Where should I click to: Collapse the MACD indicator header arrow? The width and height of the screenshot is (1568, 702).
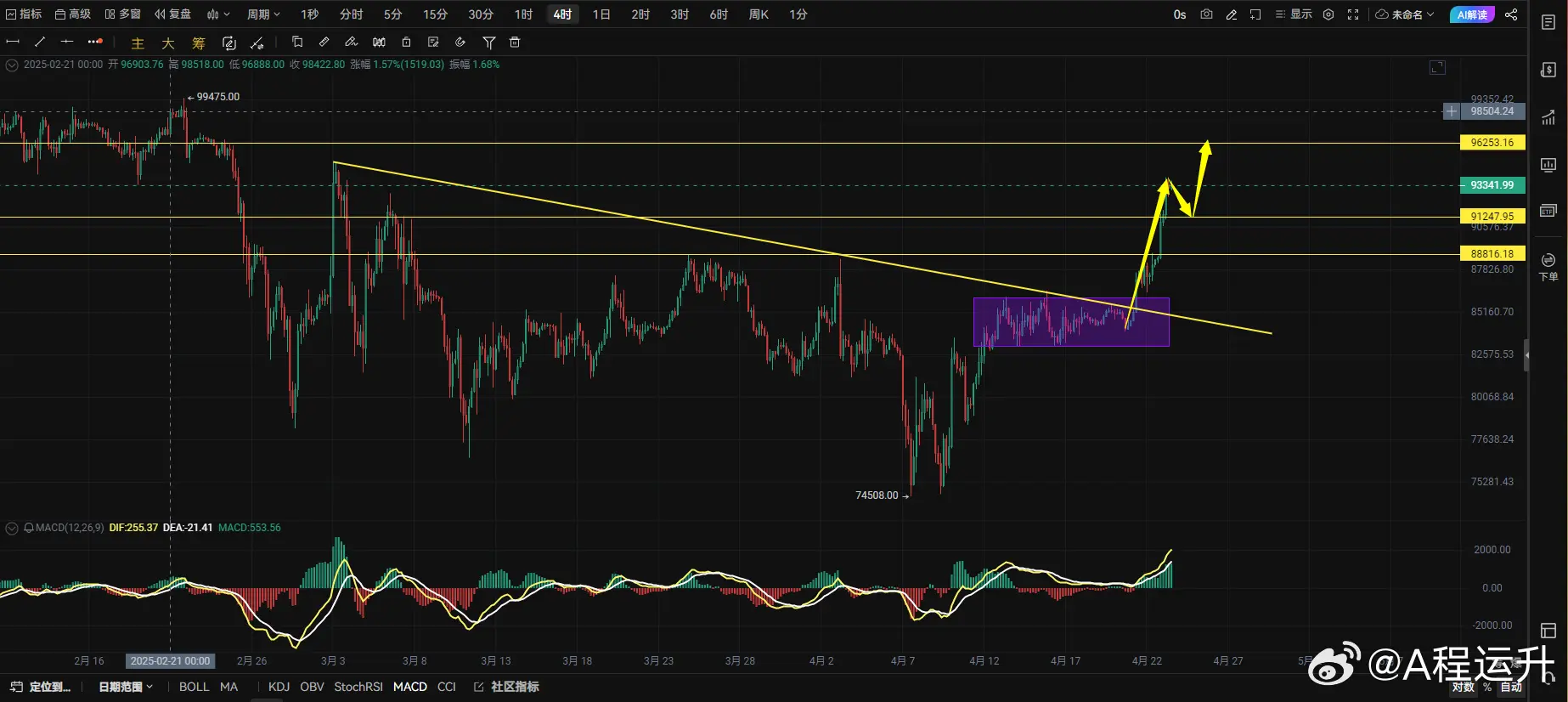click(12, 528)
